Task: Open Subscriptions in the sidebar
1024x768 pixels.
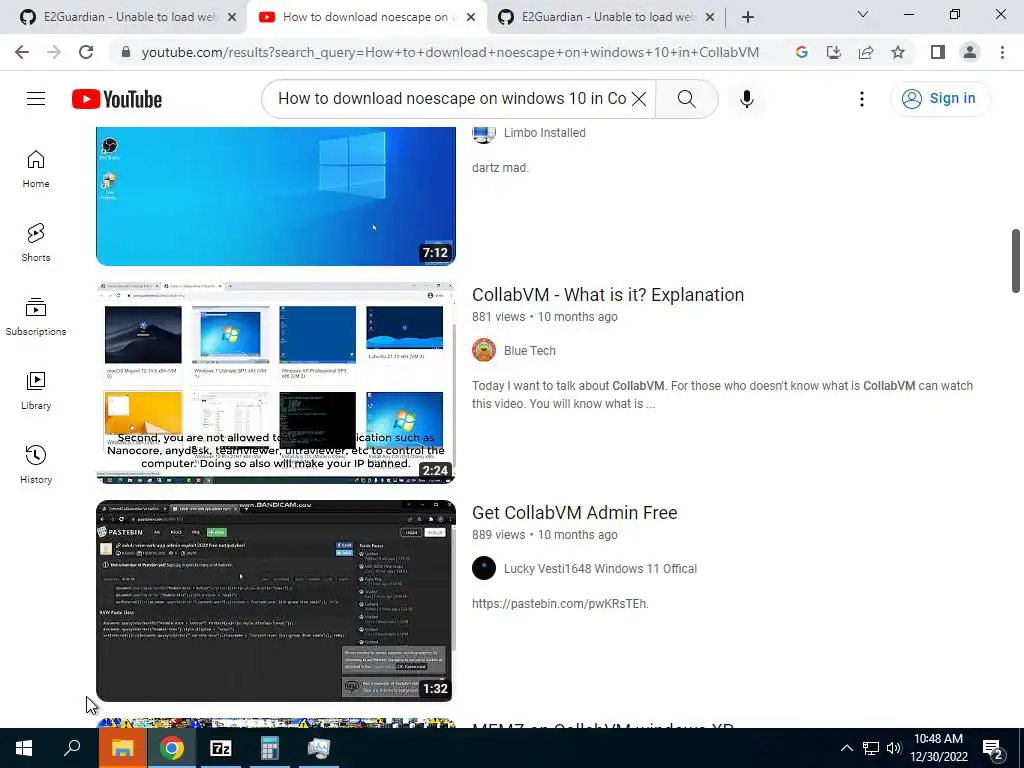Action: (36, 317)
